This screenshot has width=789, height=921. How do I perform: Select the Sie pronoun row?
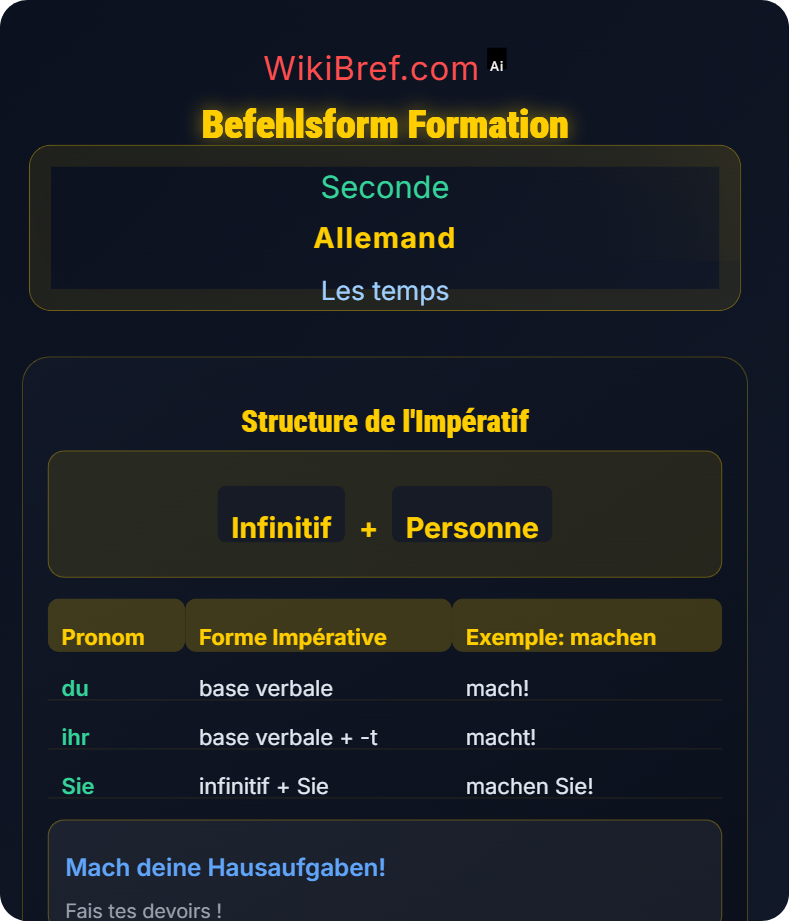(78, 786)
